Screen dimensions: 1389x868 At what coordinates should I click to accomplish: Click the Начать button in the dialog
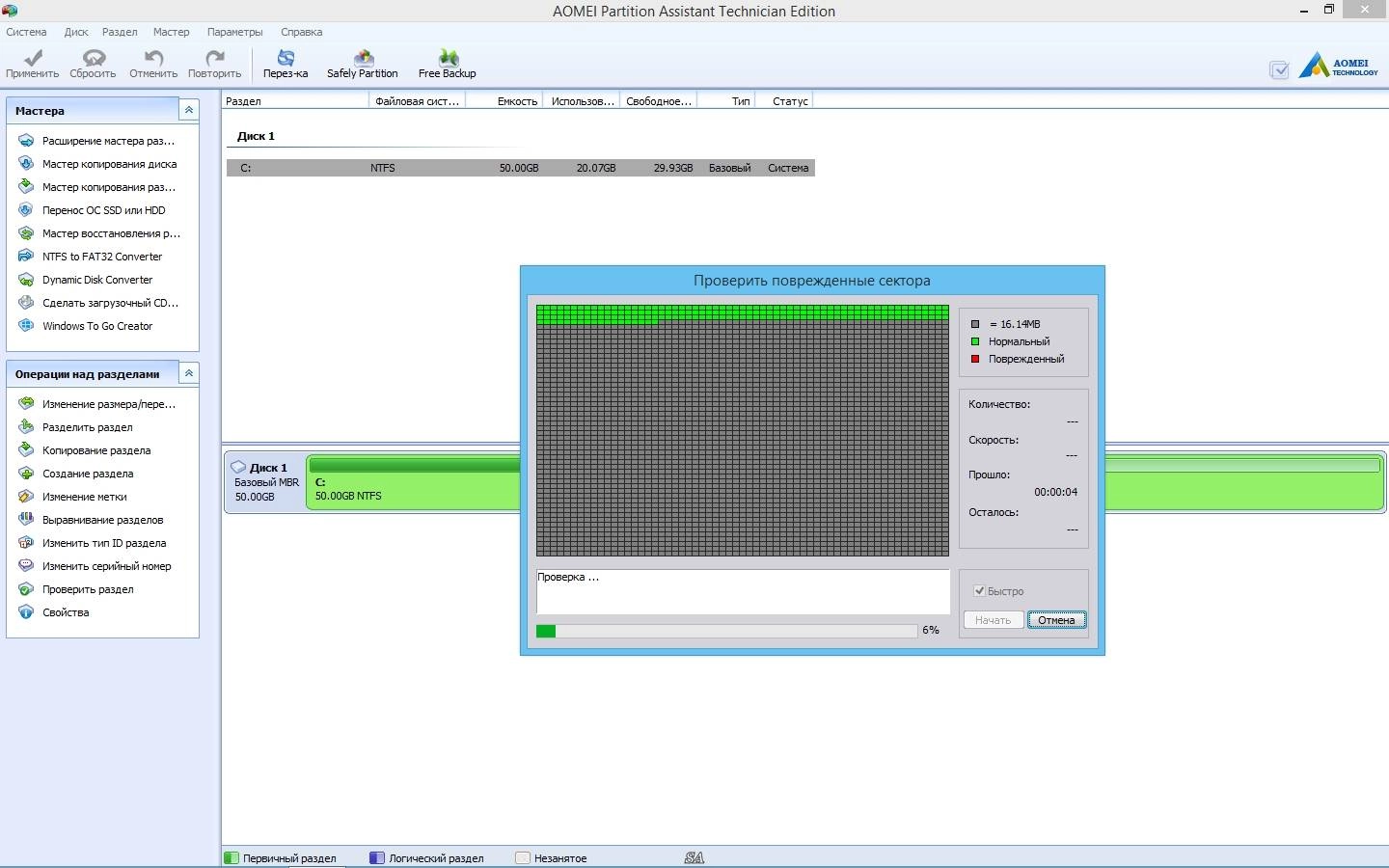tap(993, 620)
